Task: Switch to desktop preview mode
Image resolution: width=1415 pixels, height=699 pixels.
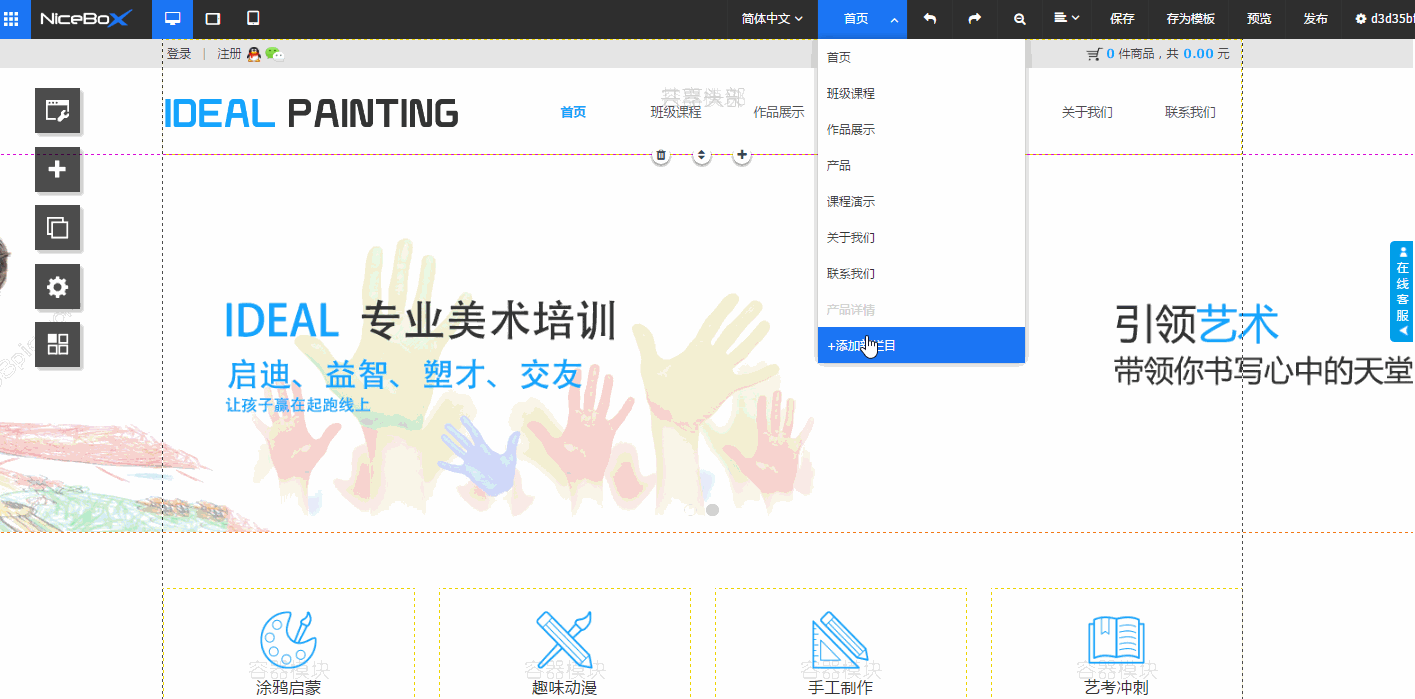Action: click(173, 19)
